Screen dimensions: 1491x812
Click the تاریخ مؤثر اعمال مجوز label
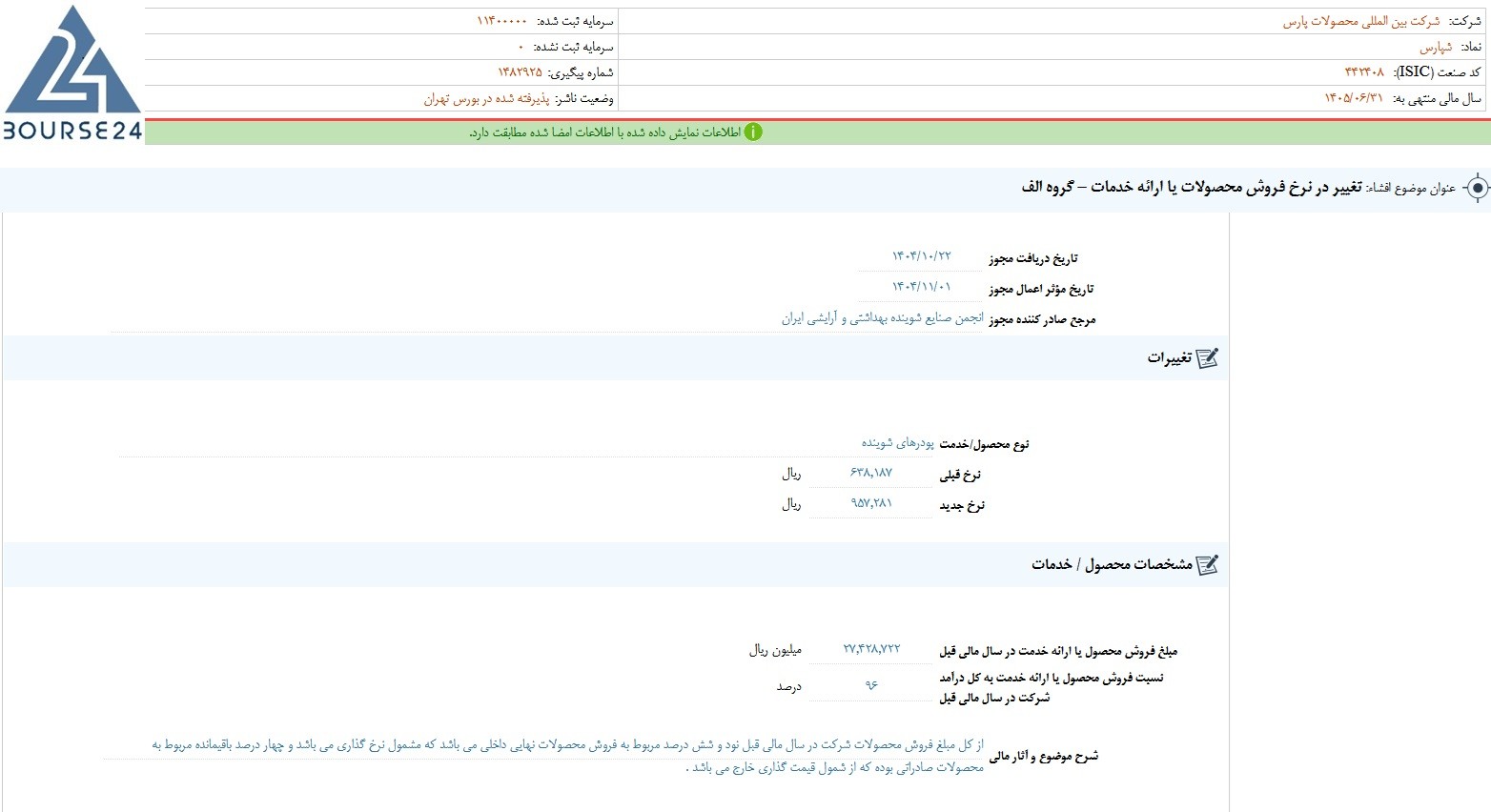point(1041,289)
